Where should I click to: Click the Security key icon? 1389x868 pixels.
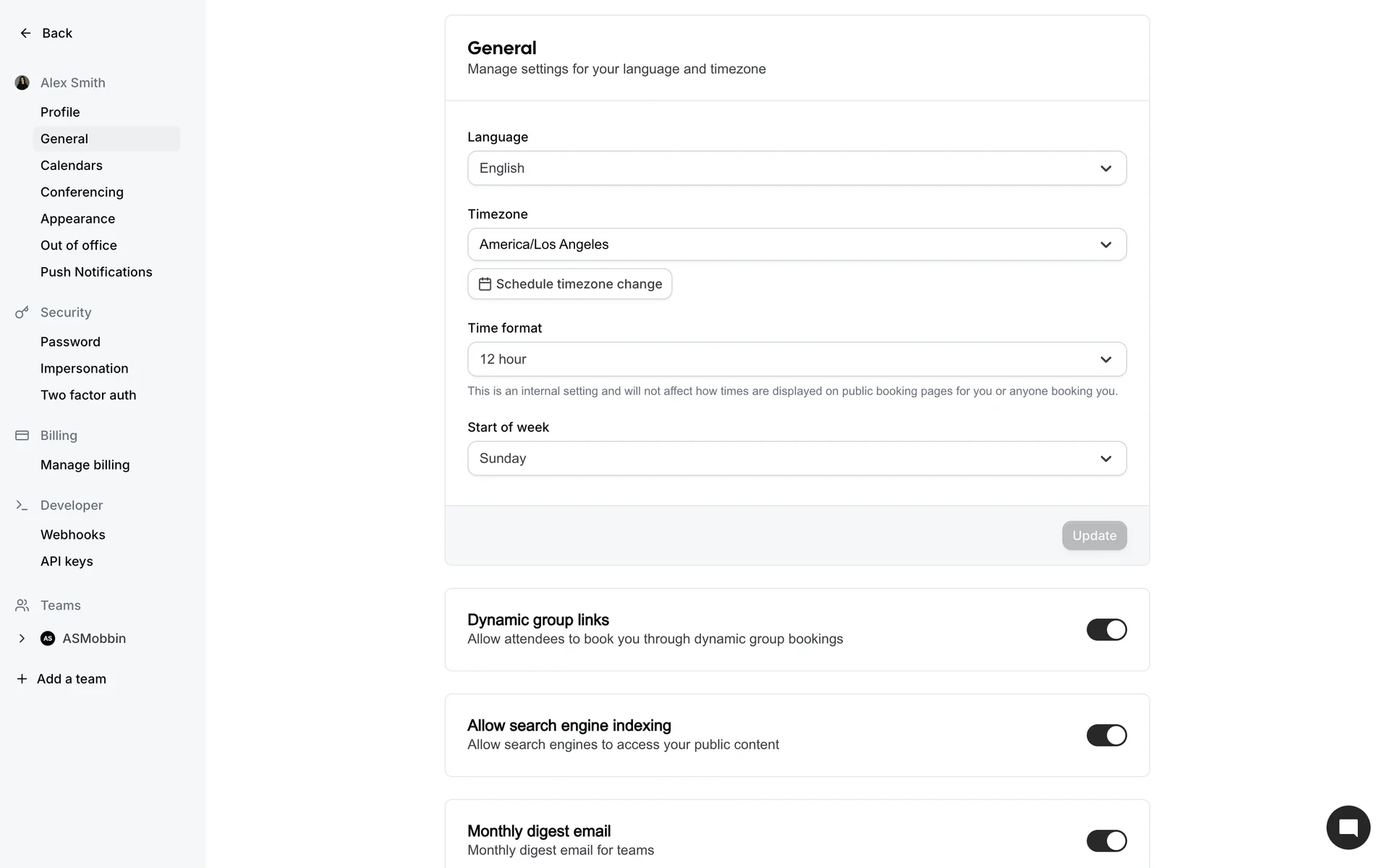(x=22, y=312)
